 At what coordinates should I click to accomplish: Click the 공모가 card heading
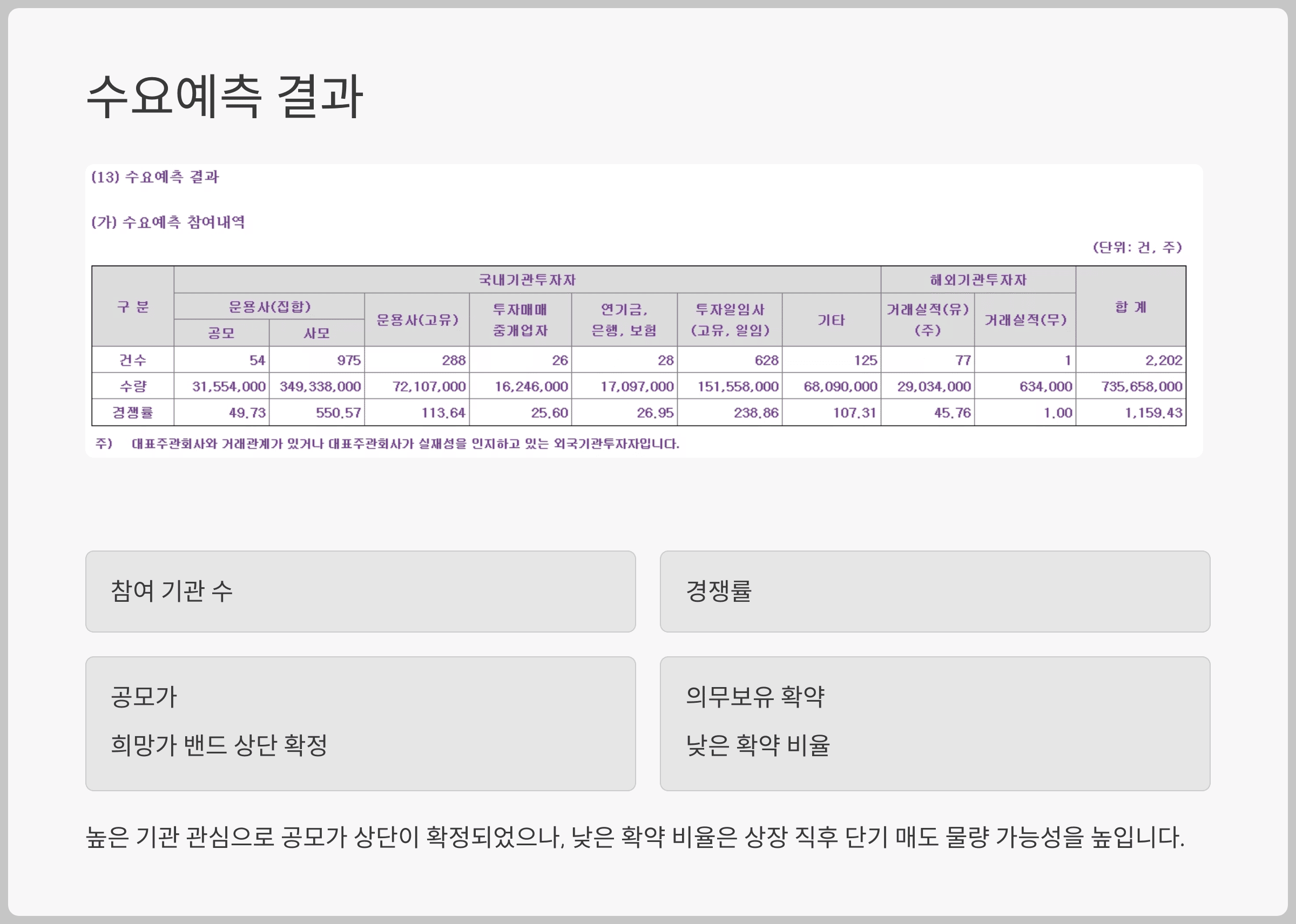144,696
